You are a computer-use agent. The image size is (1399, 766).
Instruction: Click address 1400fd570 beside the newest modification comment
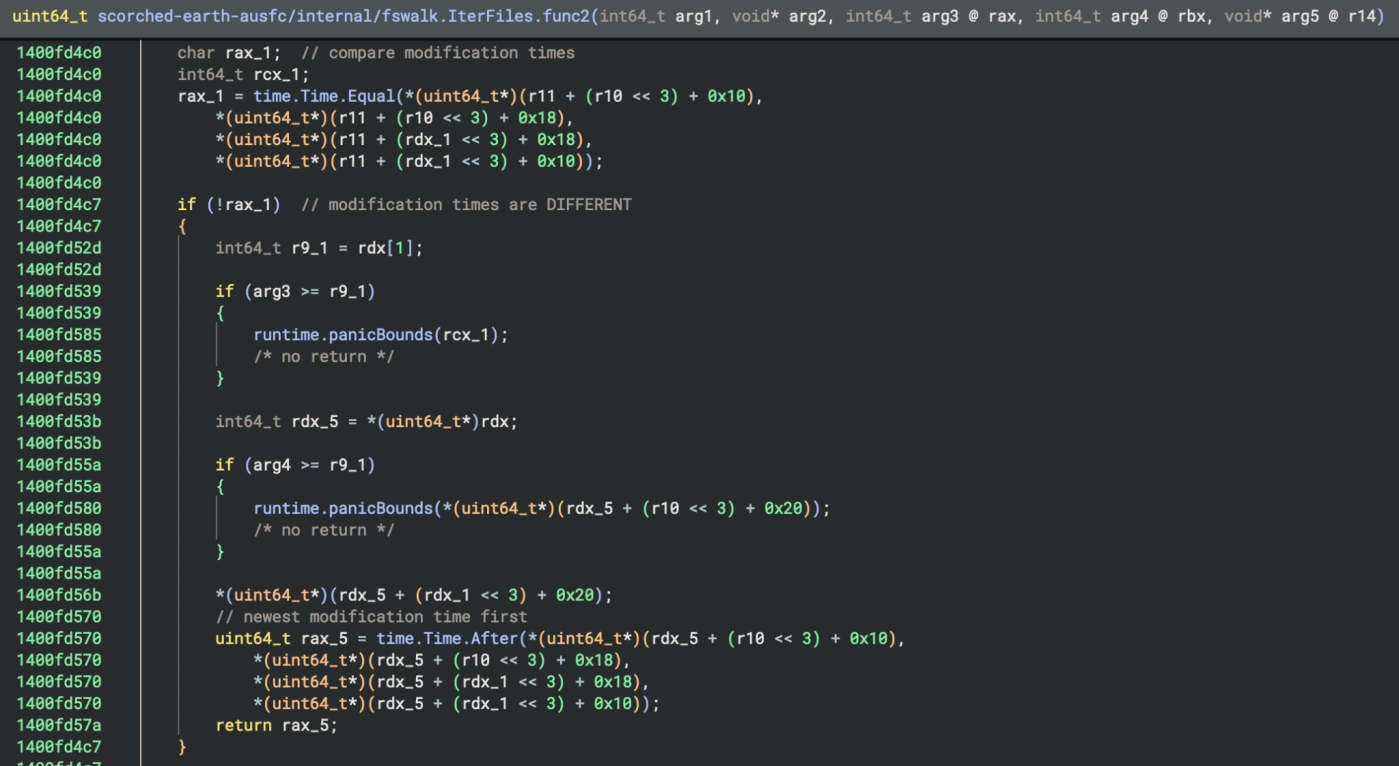pos(59,617)
